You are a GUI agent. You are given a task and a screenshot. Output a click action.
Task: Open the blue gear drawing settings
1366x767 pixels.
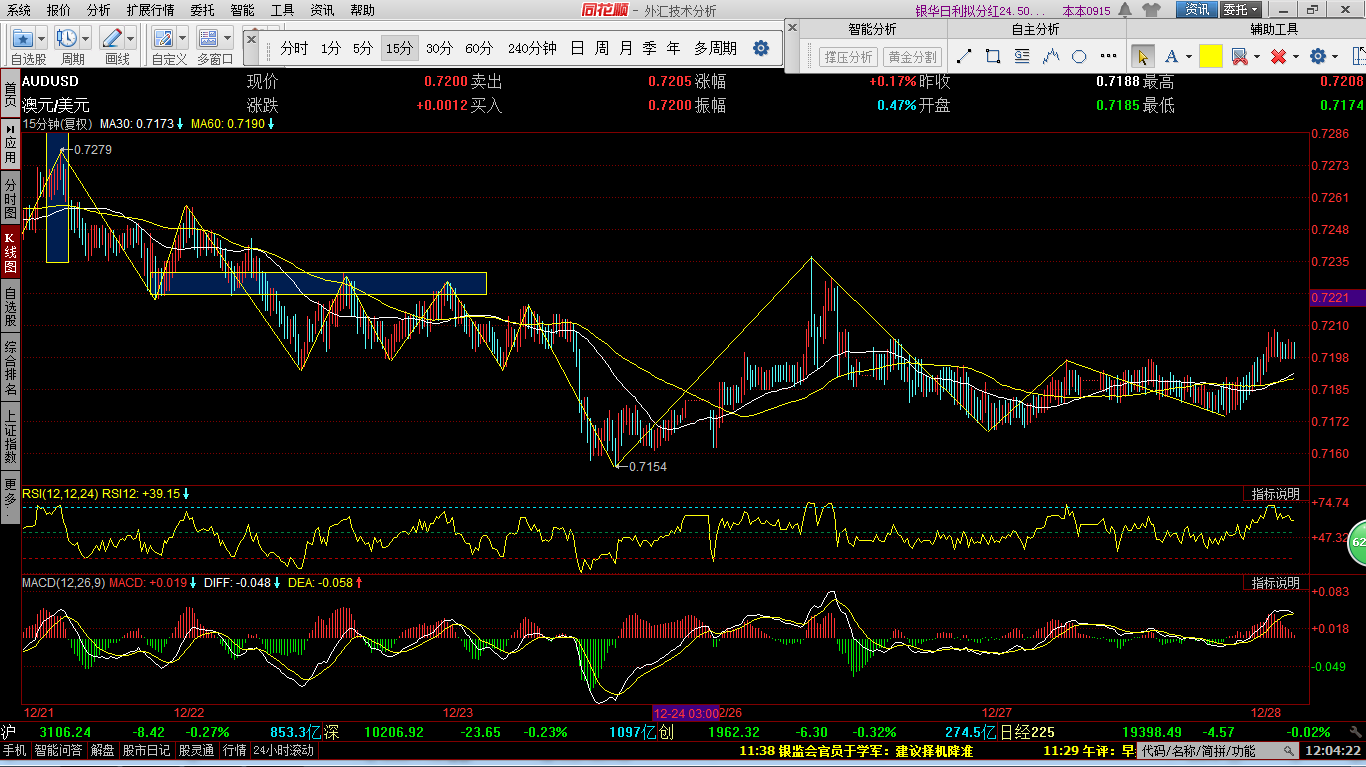tap(1318, 56)
